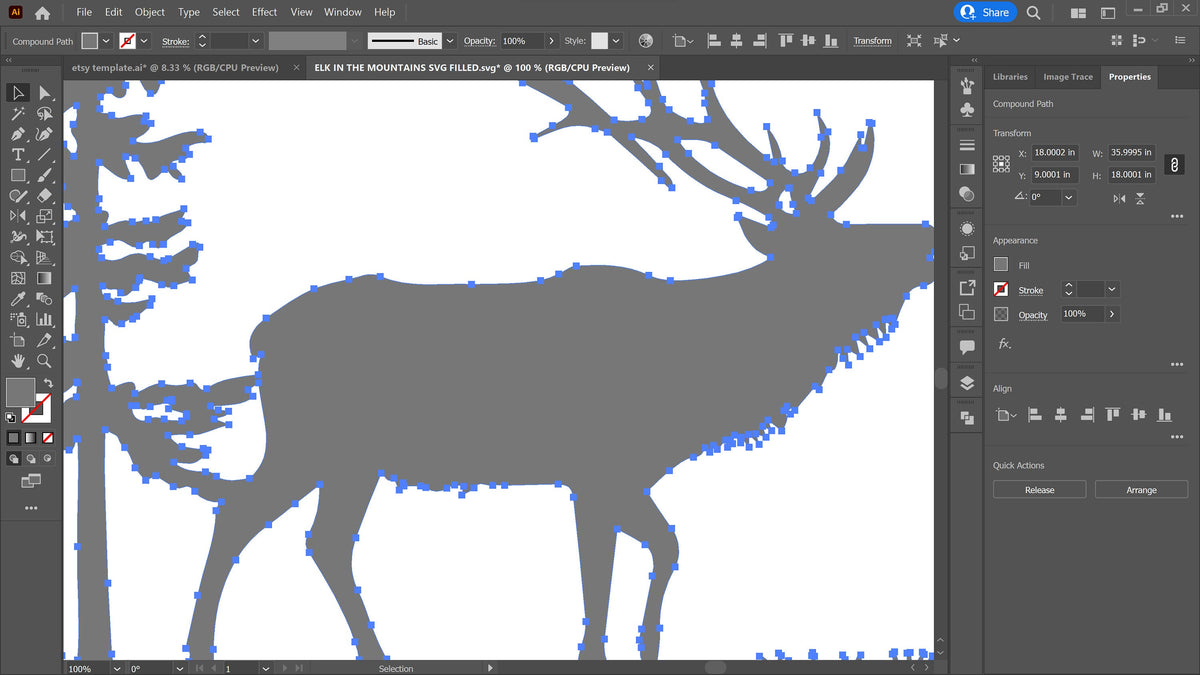This screenshot has height=675, width=1200.
Task: Flip horizontally in Transform panel
Action: [x=1120, y=199]
